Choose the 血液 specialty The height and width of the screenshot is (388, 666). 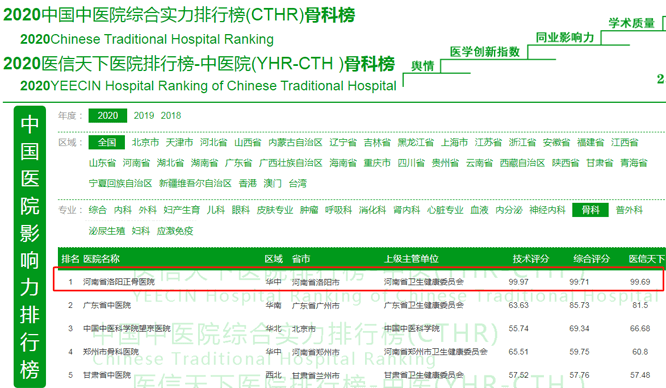click(x=479, y=210)
